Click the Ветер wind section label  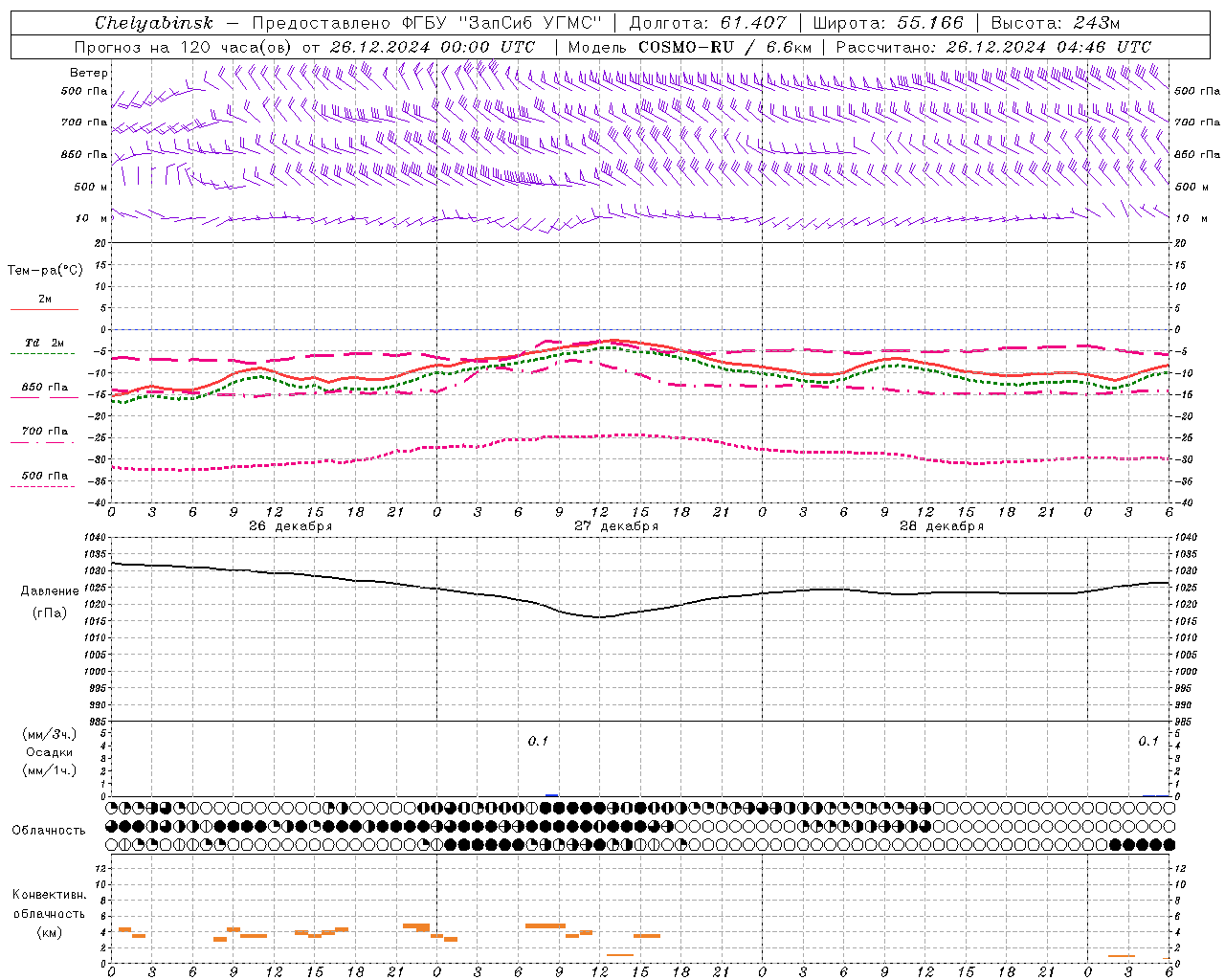[89, 73]
